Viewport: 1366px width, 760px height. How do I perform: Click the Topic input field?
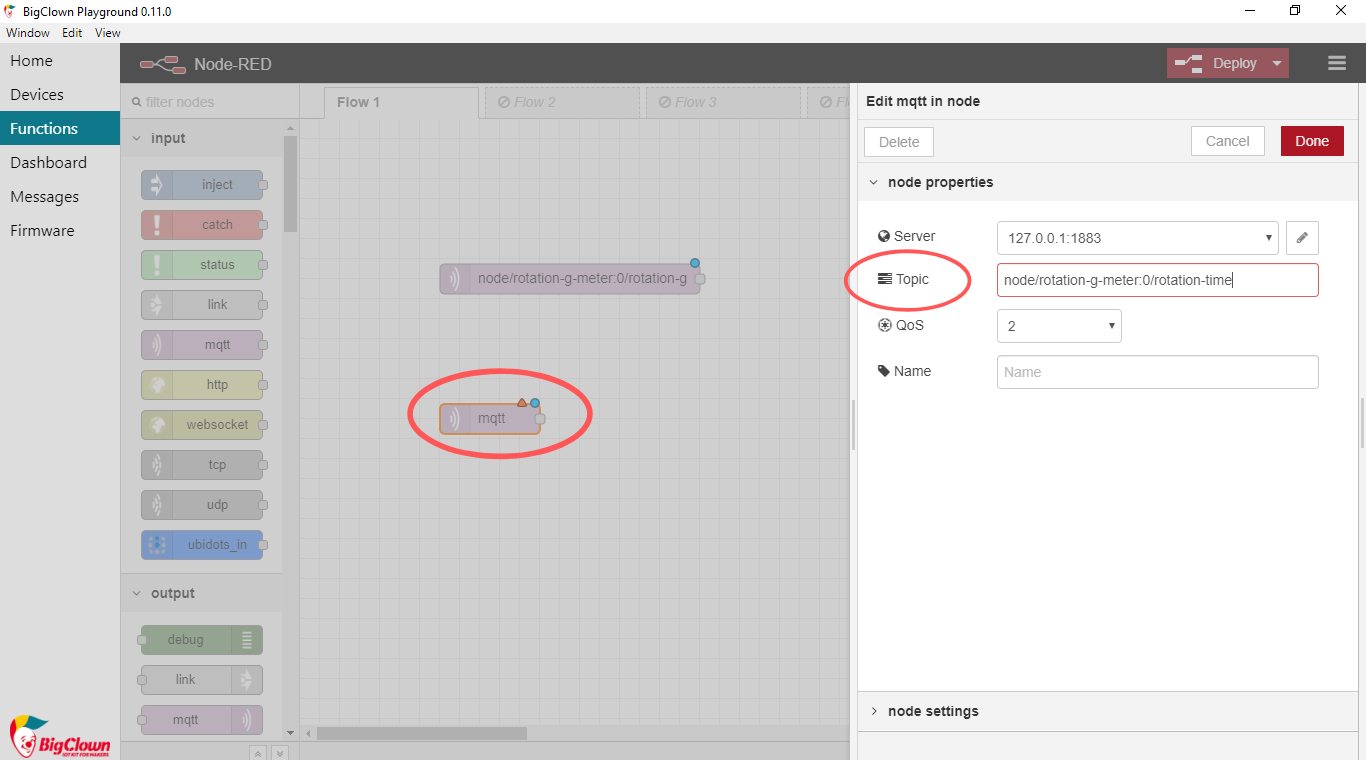pos(1158,280)
